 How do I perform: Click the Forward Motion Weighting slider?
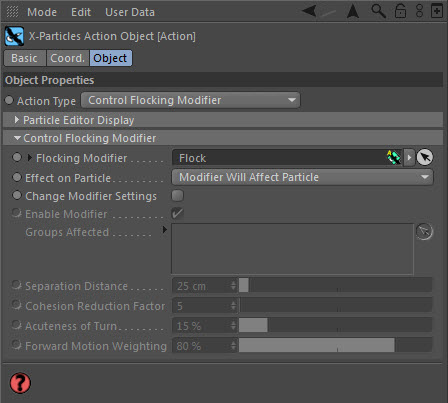[x=335, y=345]
